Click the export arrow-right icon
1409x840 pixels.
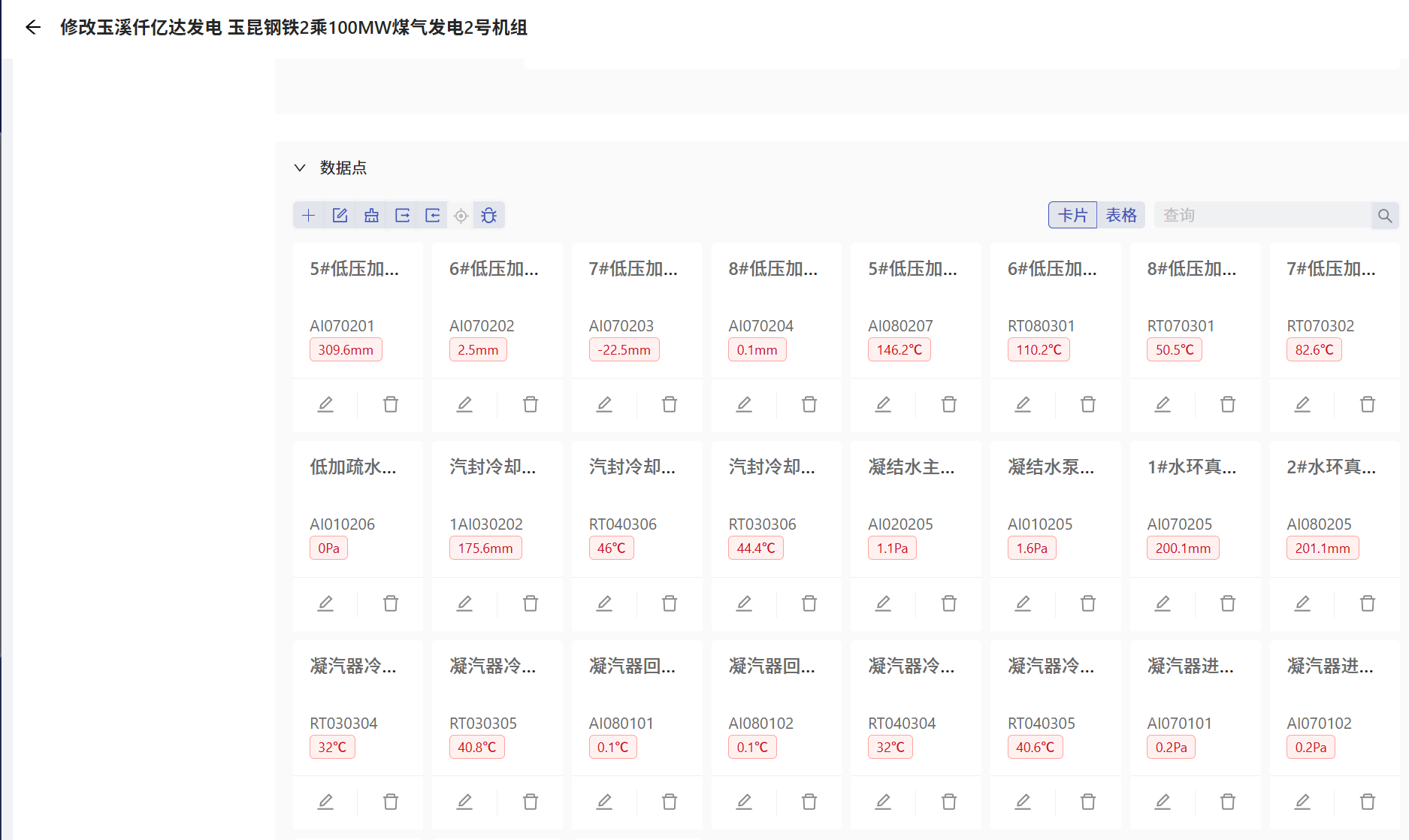tap(402, 216)
